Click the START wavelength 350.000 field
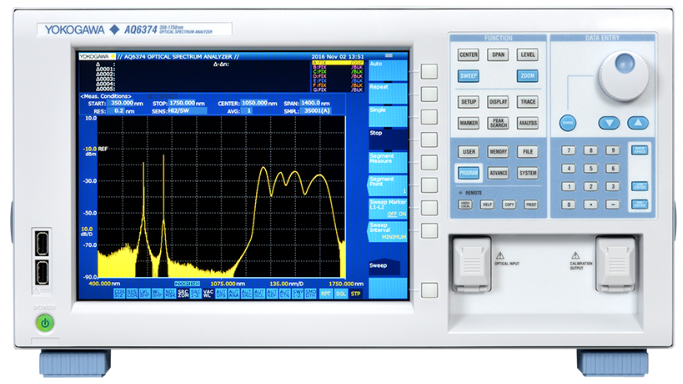683x384 pixels. click(121, 103)
